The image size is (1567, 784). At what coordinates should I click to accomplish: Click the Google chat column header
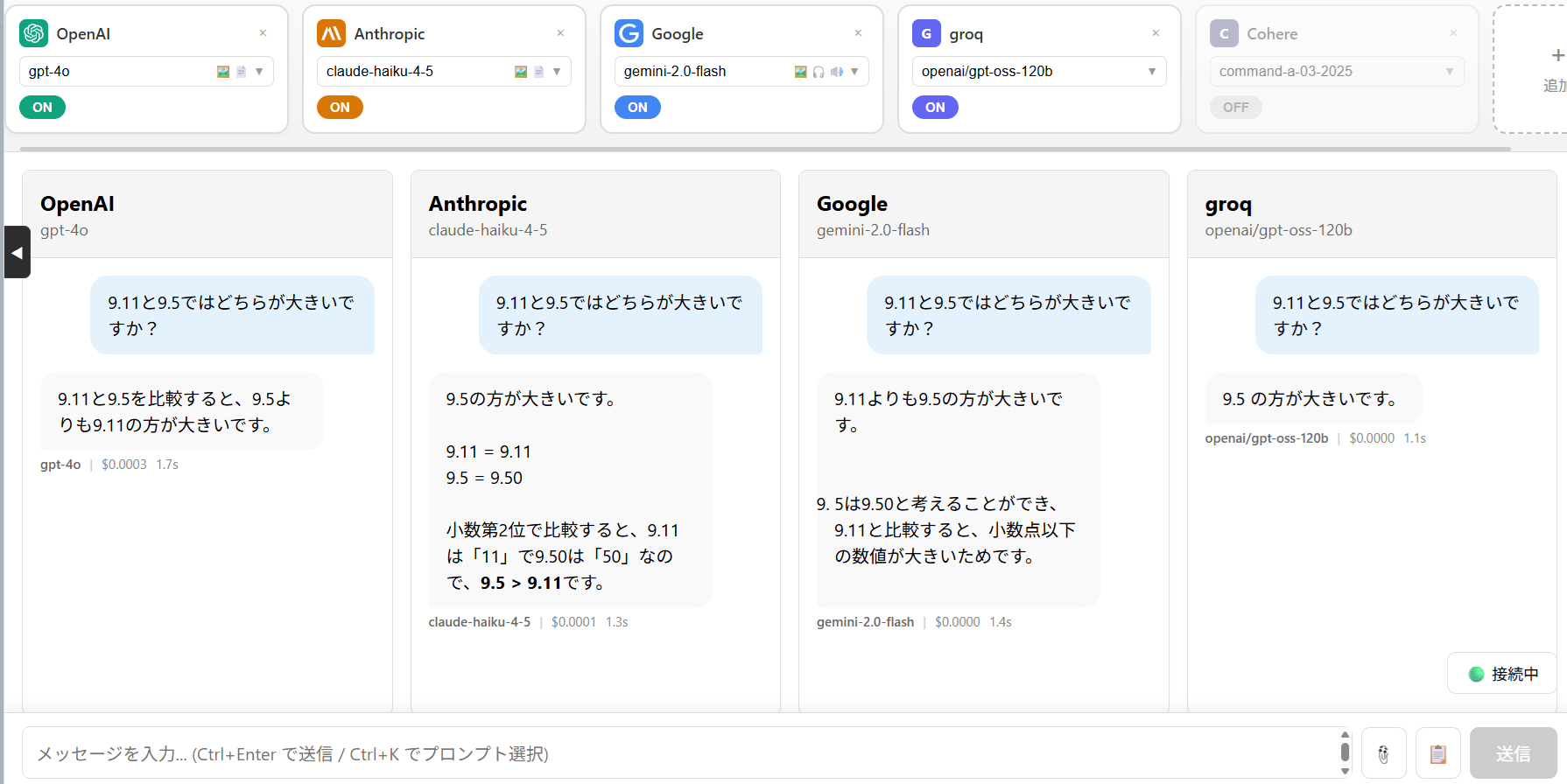[983, 214]
